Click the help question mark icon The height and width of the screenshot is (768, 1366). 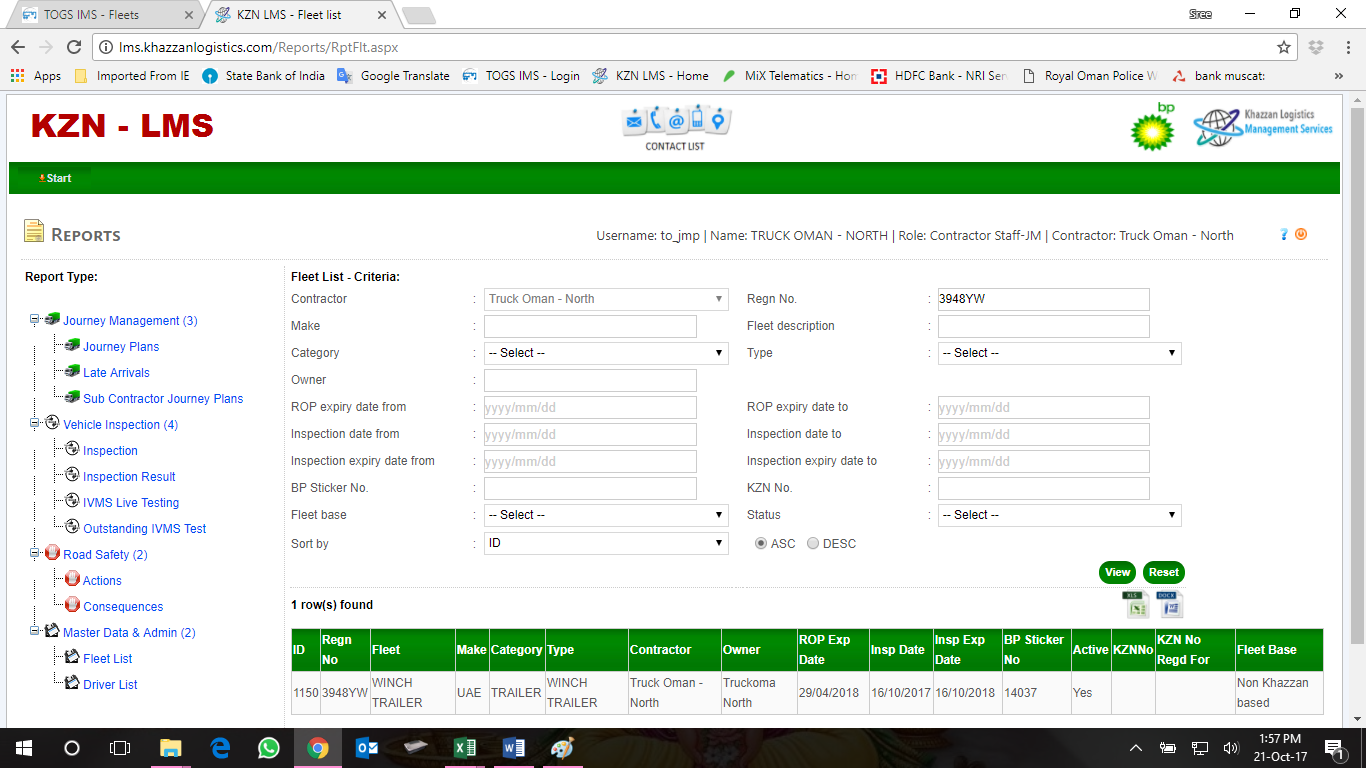1284,235
